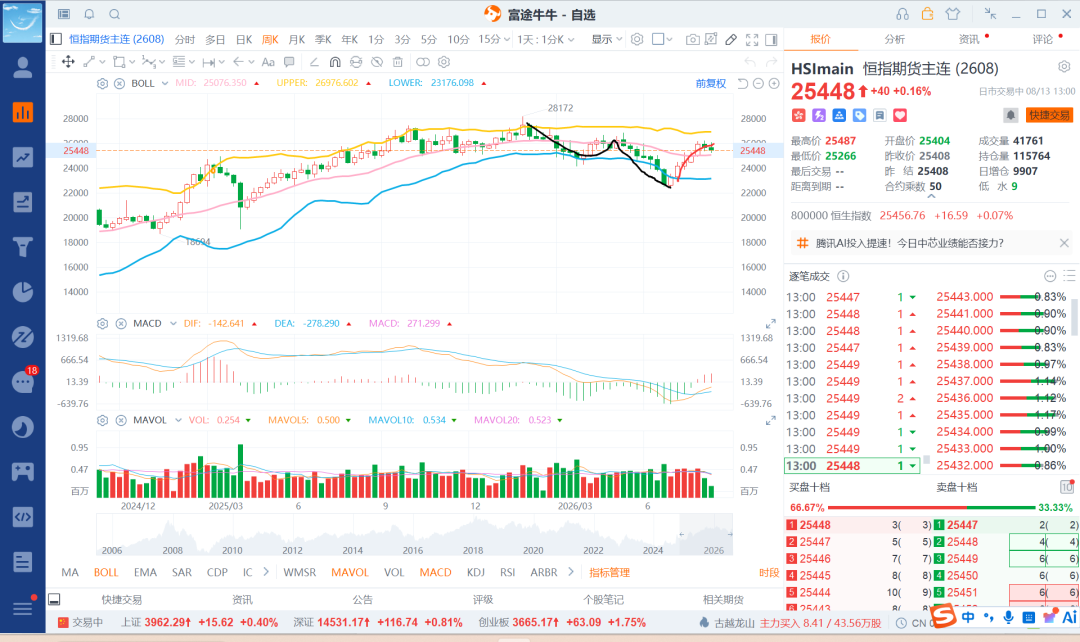The image size is (1080, 642).
Task: Select the magnet snap tool
Action: [x=335, y=62]
